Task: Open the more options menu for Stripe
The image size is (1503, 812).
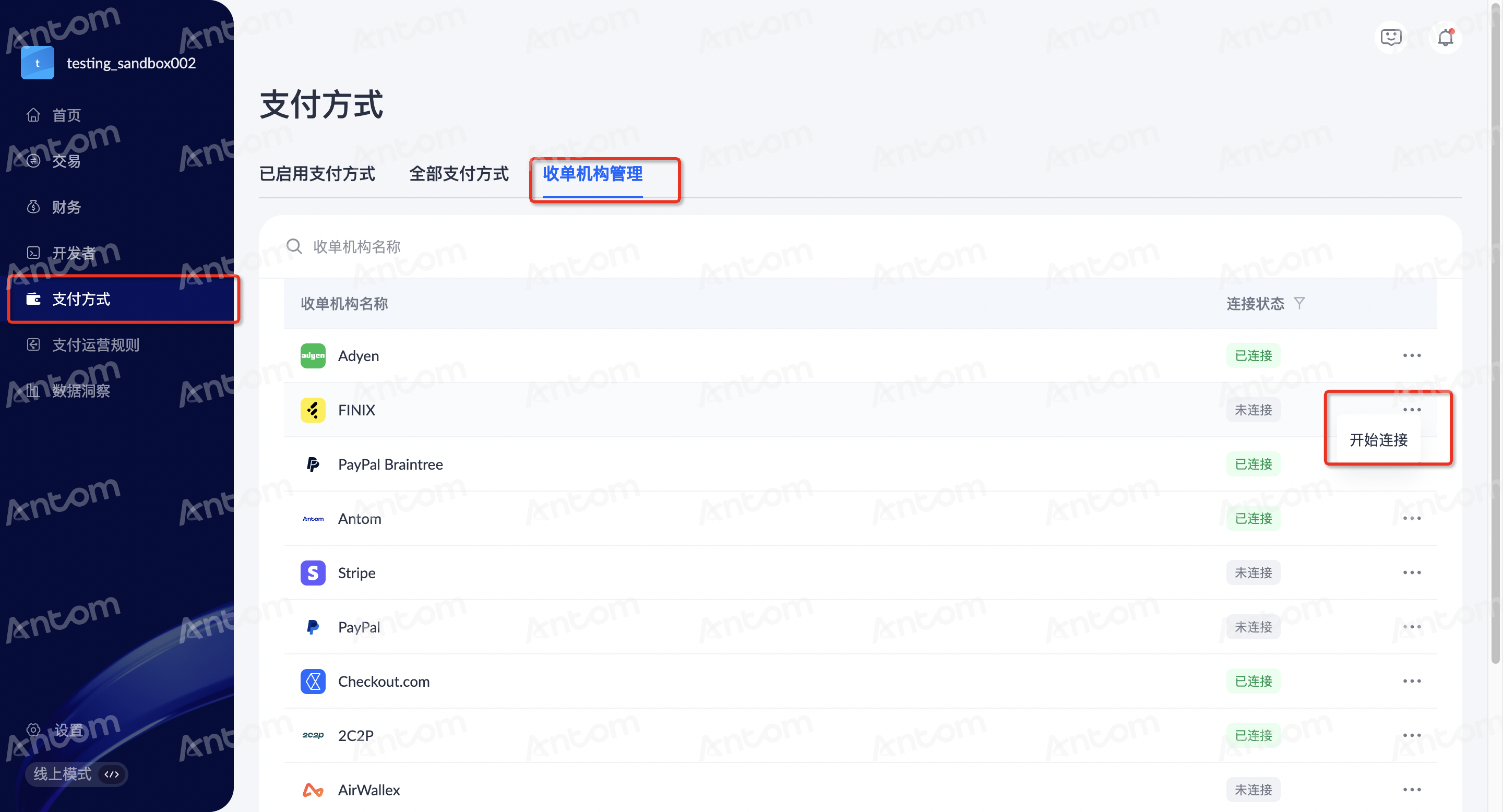Action: [x=1412, y=573]
